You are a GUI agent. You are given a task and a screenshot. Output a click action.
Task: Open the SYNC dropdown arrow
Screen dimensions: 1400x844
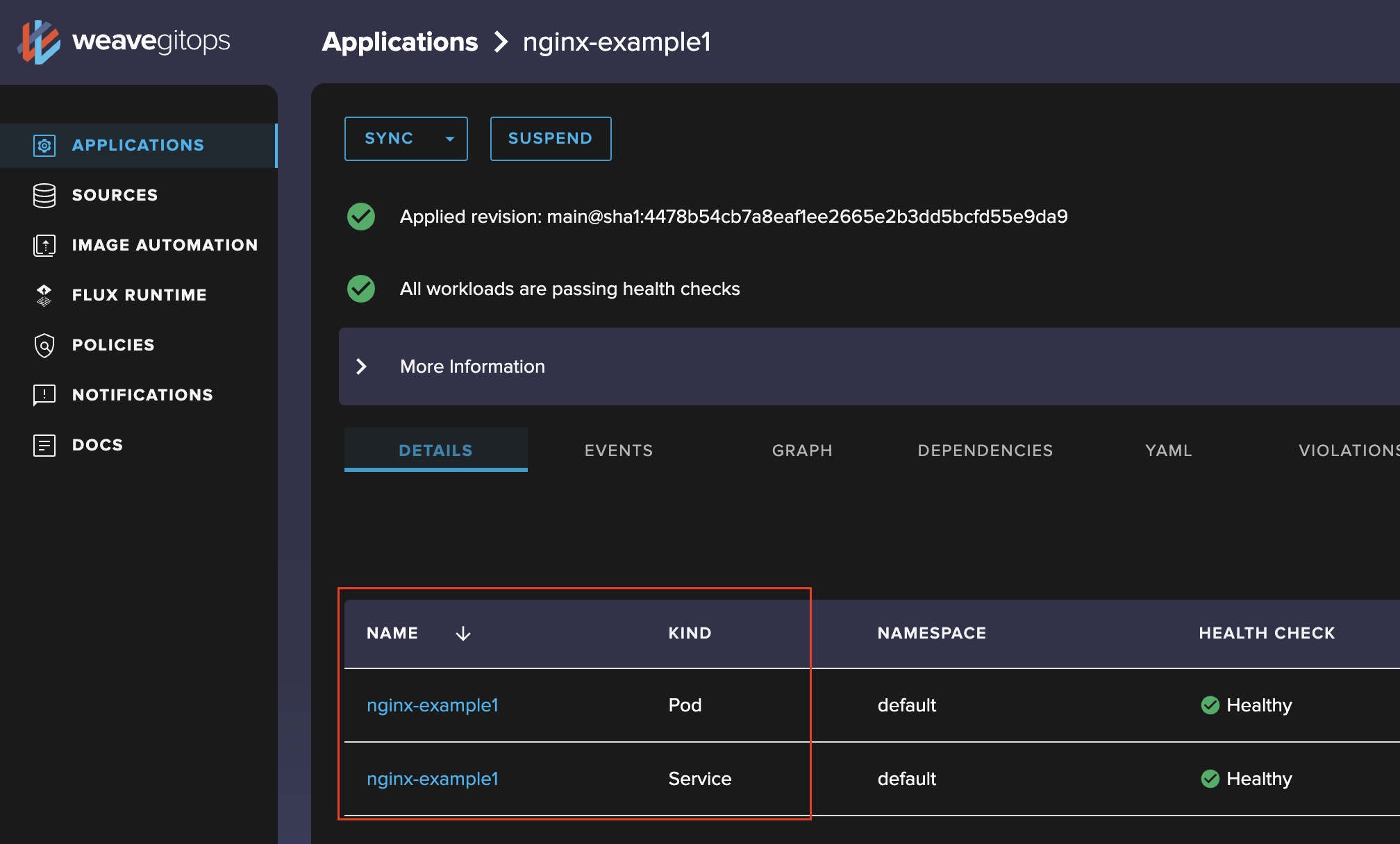pos(450,139)
